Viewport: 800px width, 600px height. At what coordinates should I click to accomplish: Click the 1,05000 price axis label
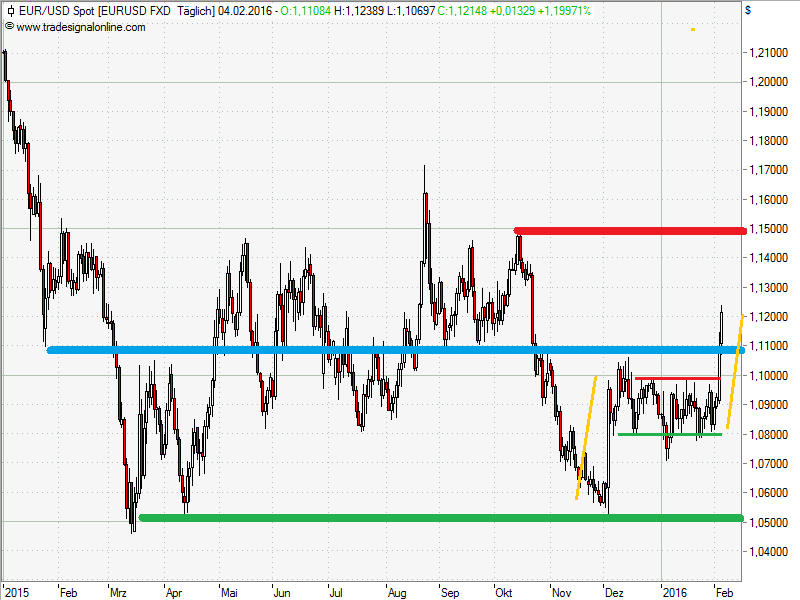click(768, 522)
